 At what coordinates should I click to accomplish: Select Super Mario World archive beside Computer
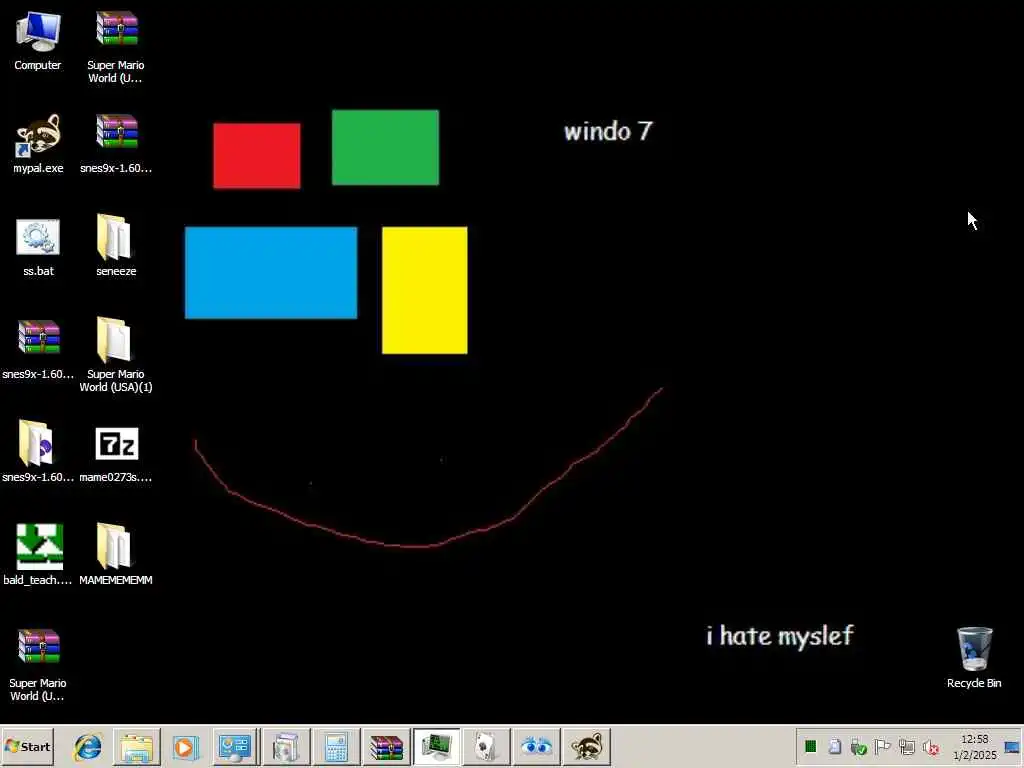(x=116, y=47)
